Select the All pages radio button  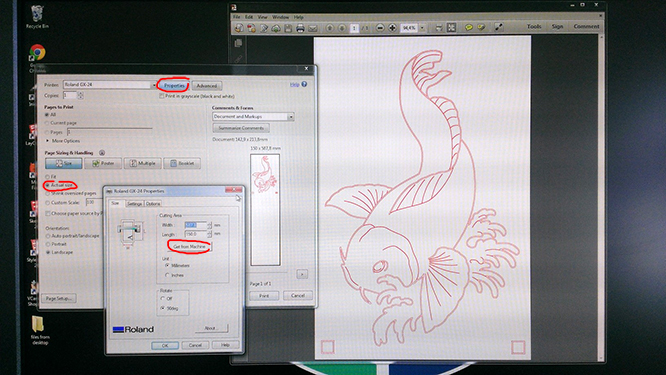pyautogui.click(x=47, y=115)
